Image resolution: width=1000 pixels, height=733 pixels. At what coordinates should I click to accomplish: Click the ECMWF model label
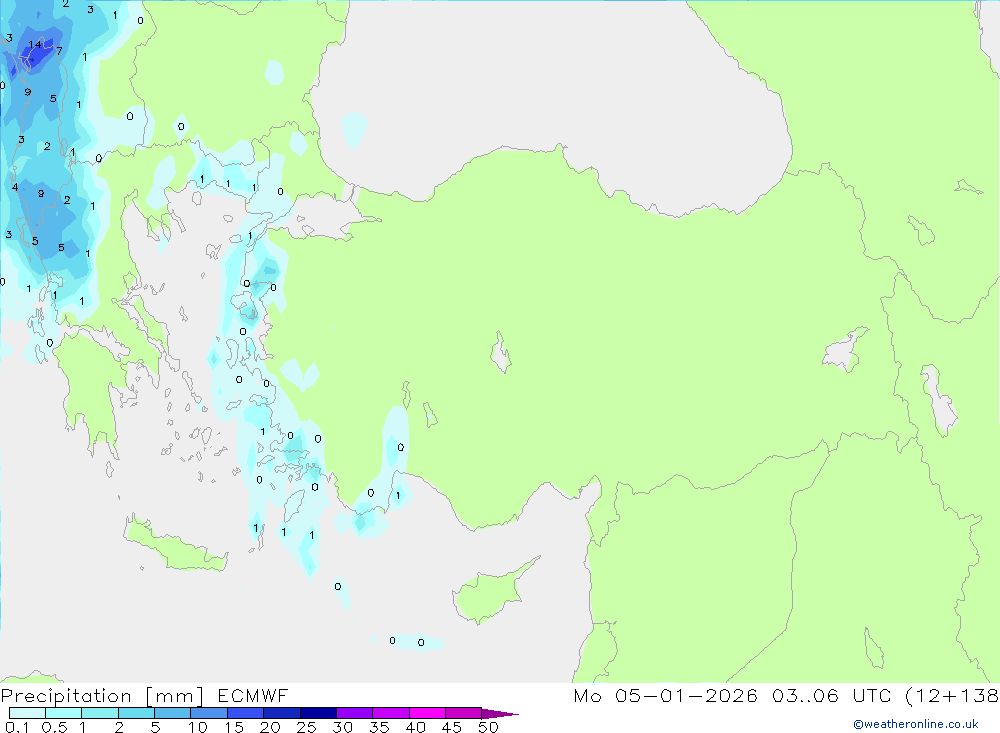[253, 695]
